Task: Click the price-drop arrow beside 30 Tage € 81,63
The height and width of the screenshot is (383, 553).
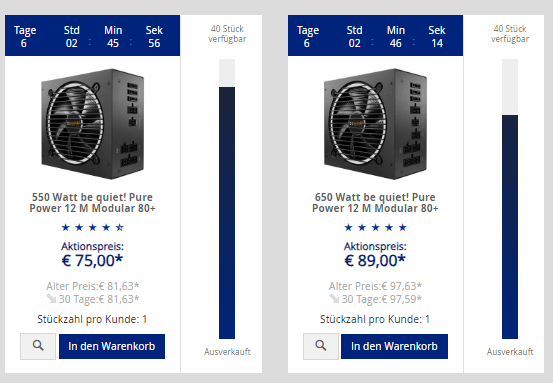Action: [51, 299]
